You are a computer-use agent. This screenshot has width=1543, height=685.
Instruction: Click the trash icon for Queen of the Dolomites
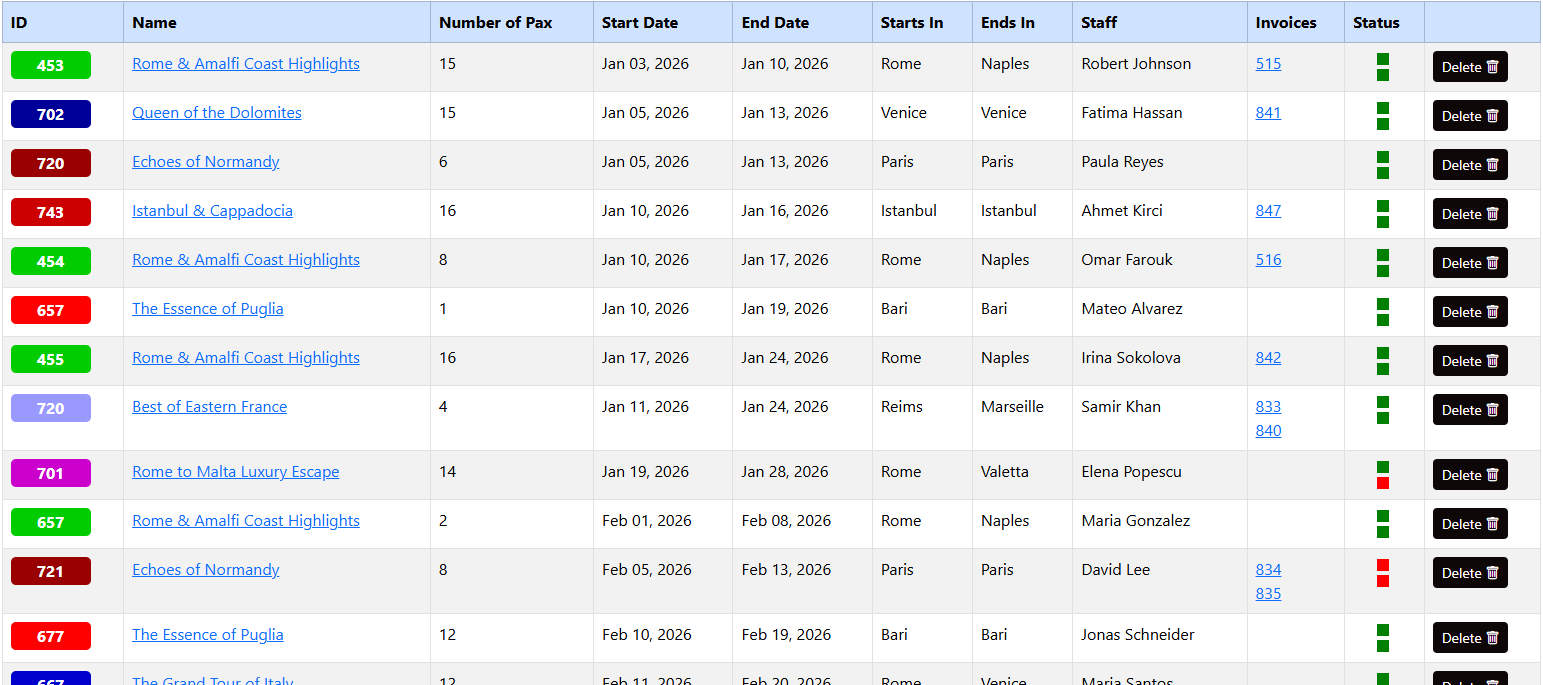(x=1492, y=116)
